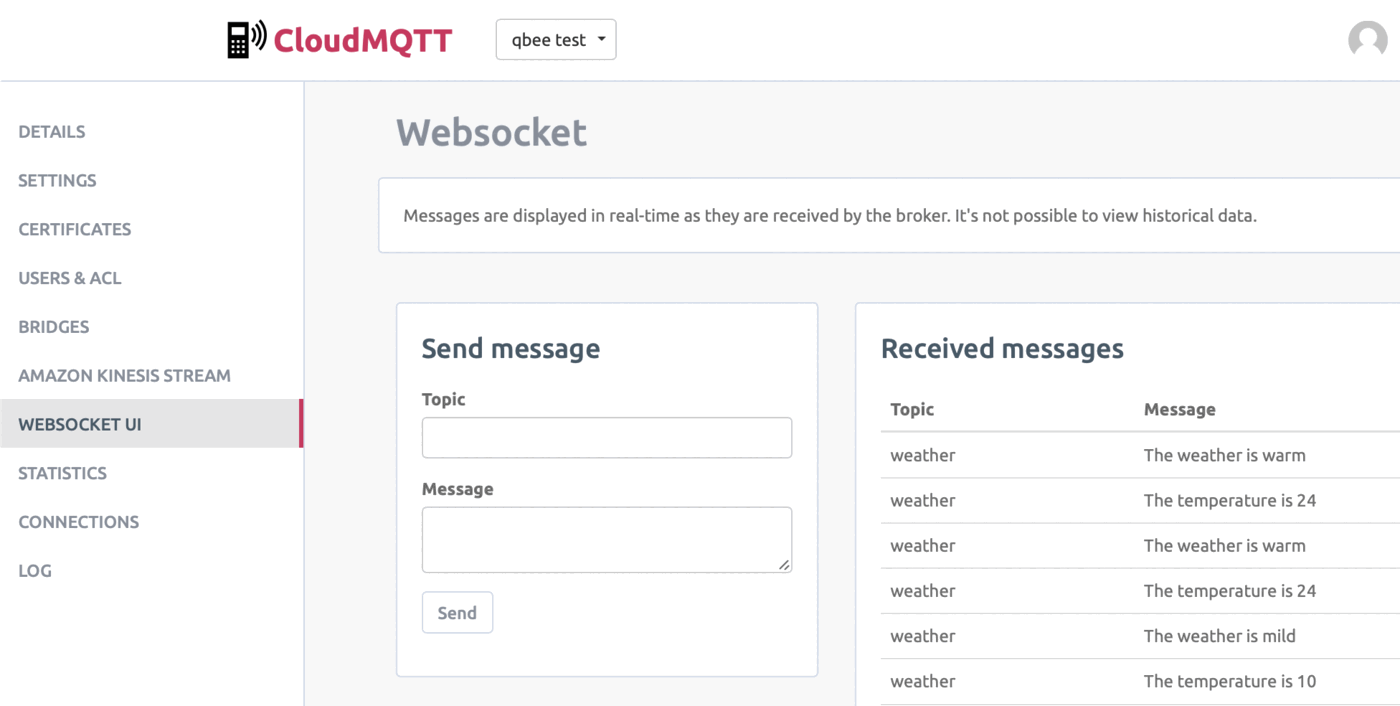
Task: View the Statistics page
Action: (62, 473)
